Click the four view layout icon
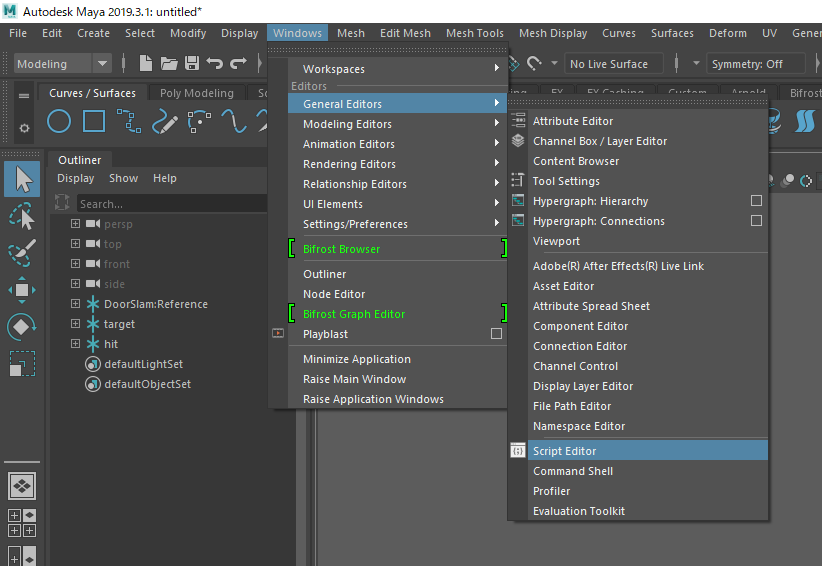This screenshot has height=566, width=822. [22, 523]
